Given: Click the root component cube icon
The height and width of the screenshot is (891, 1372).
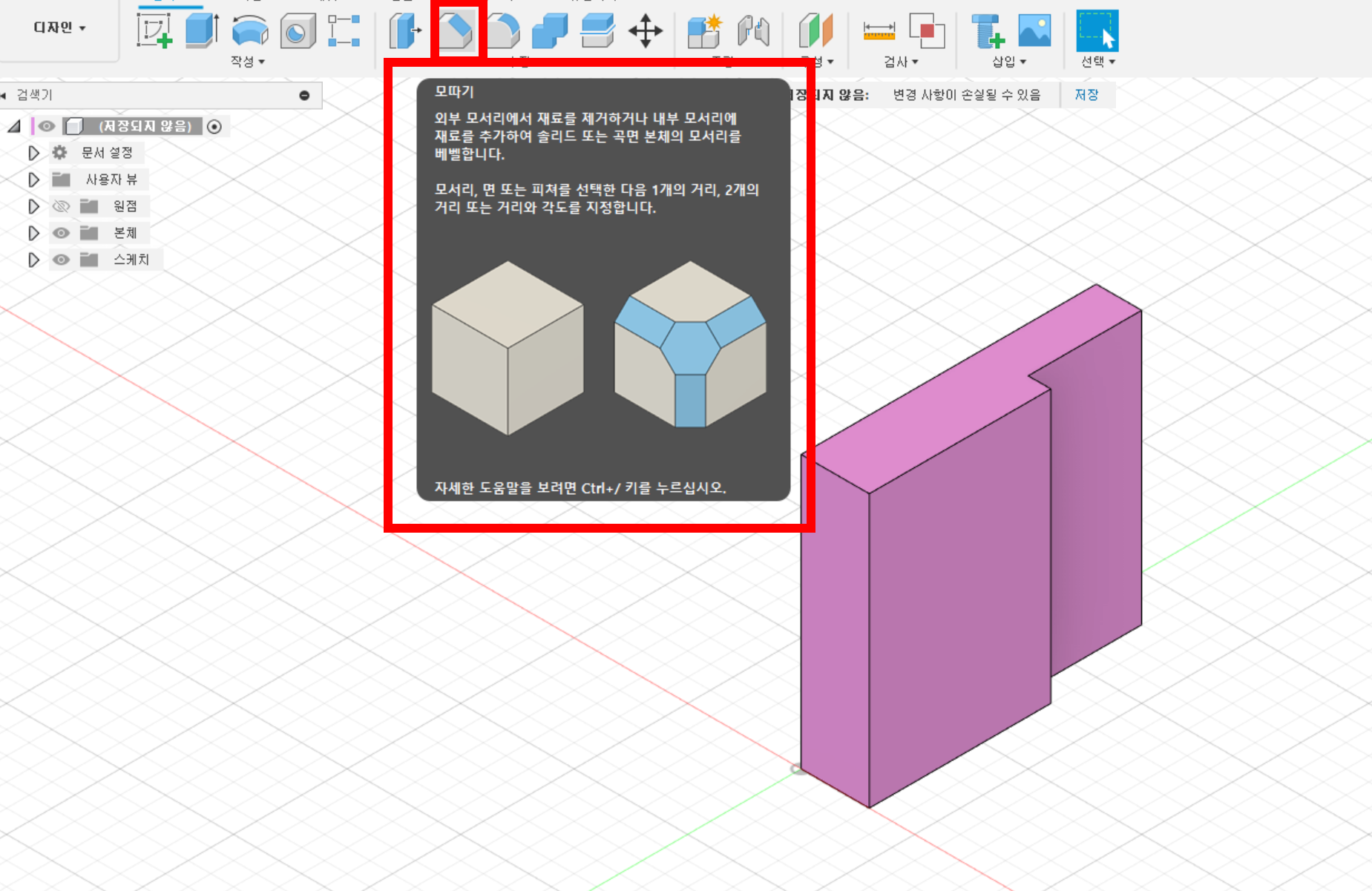Looking at the screenshot, I should click(73, 126).
